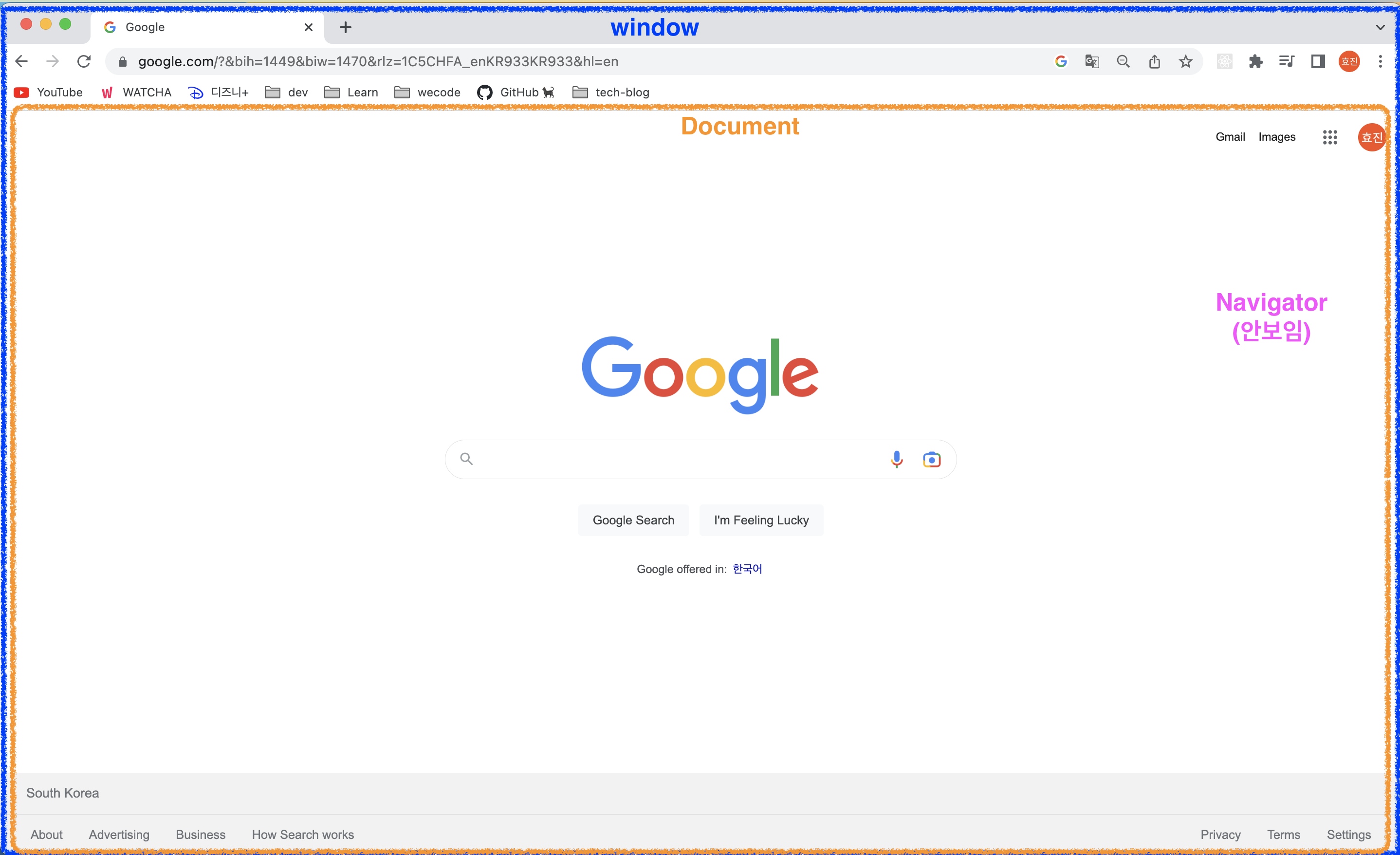Open the tech-blog bookmarks folder

(611, 92)
